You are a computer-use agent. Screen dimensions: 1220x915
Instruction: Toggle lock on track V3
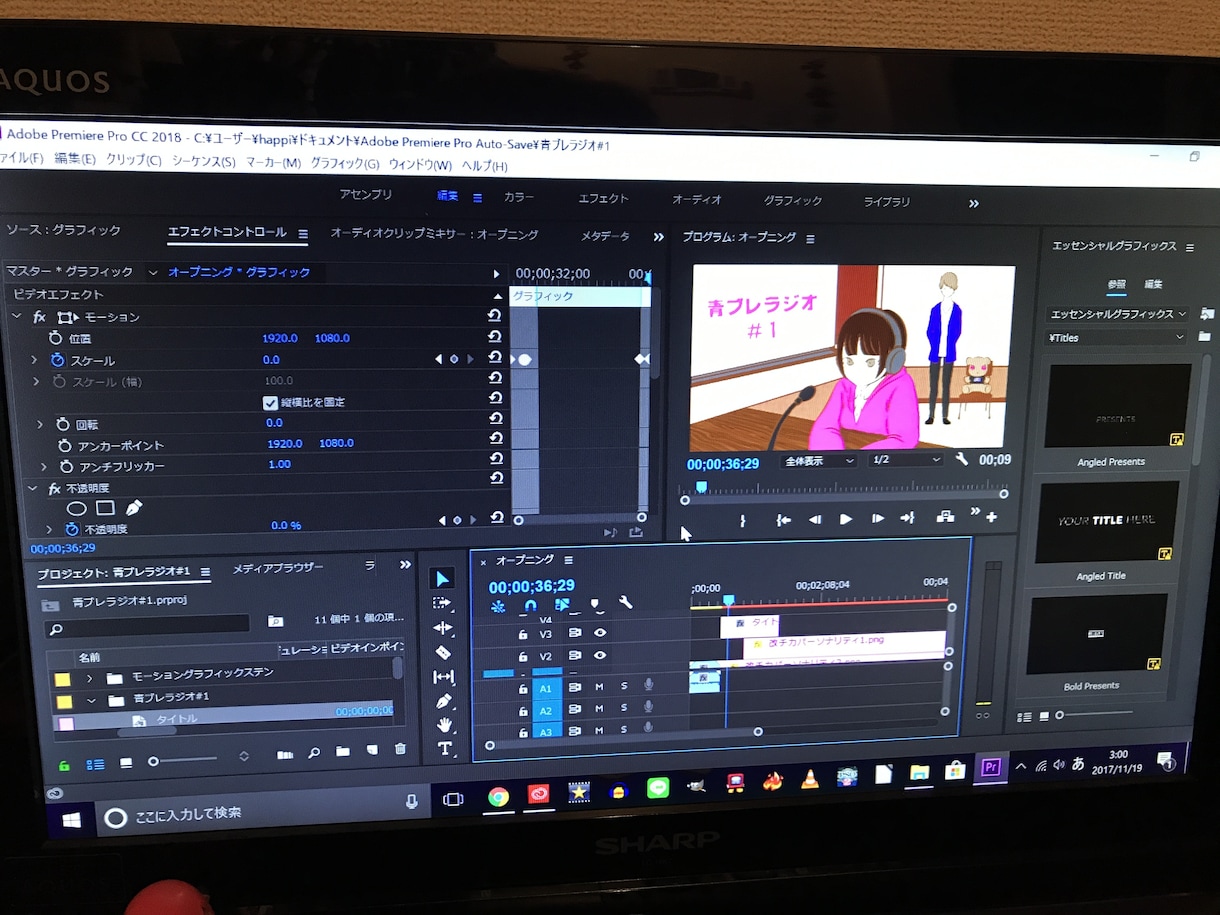pyautogui.click(x=522, y=634)
